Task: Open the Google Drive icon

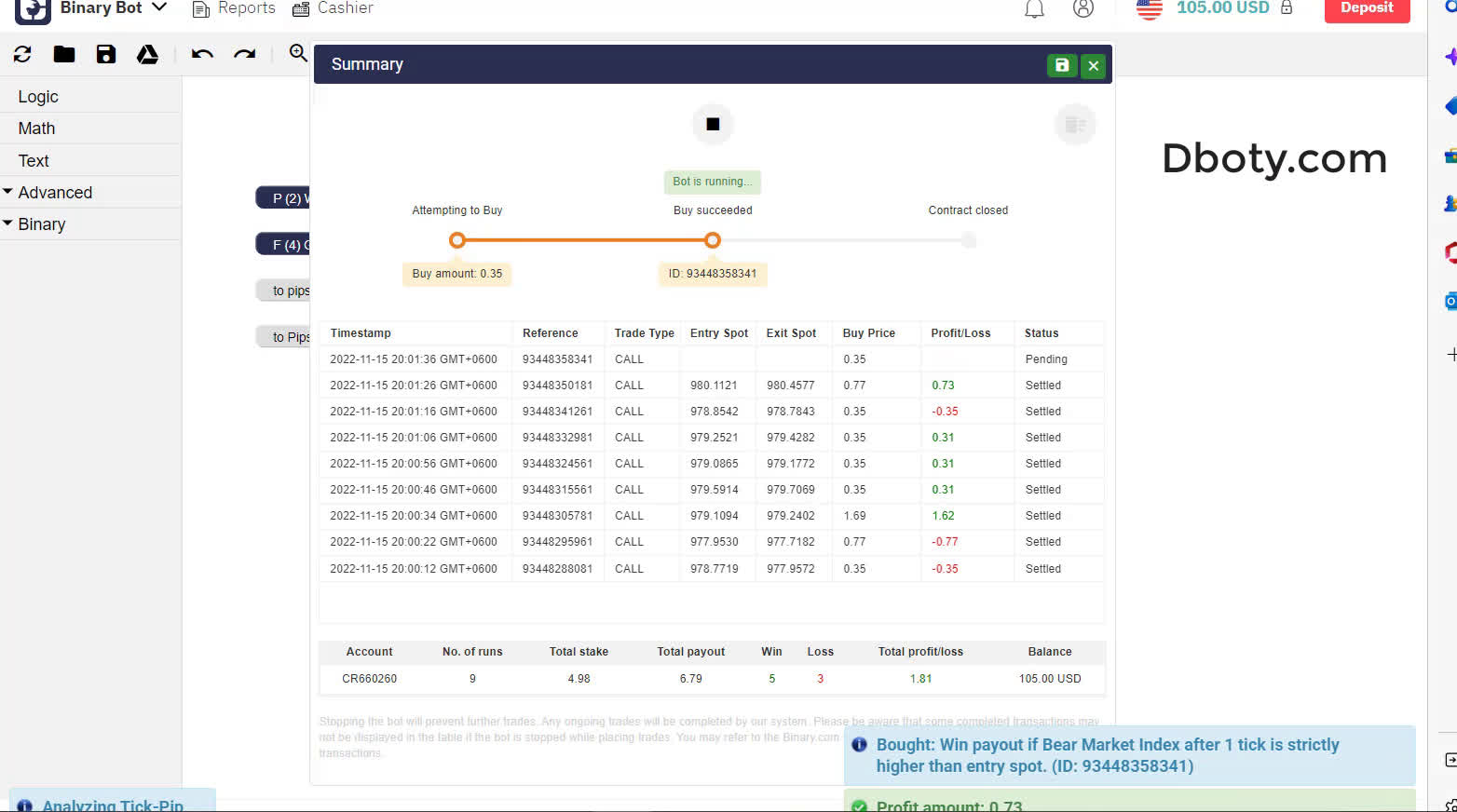Action: (147, 55)
